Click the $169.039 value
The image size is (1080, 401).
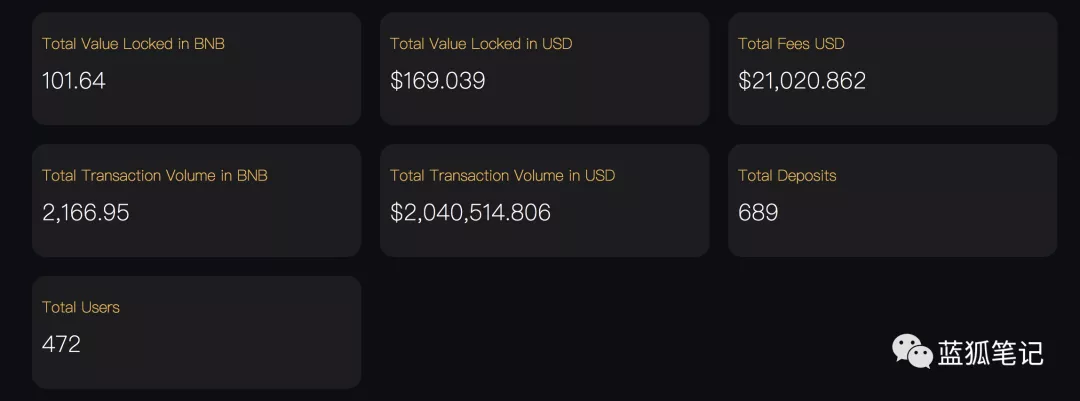(x=437, y=81)
